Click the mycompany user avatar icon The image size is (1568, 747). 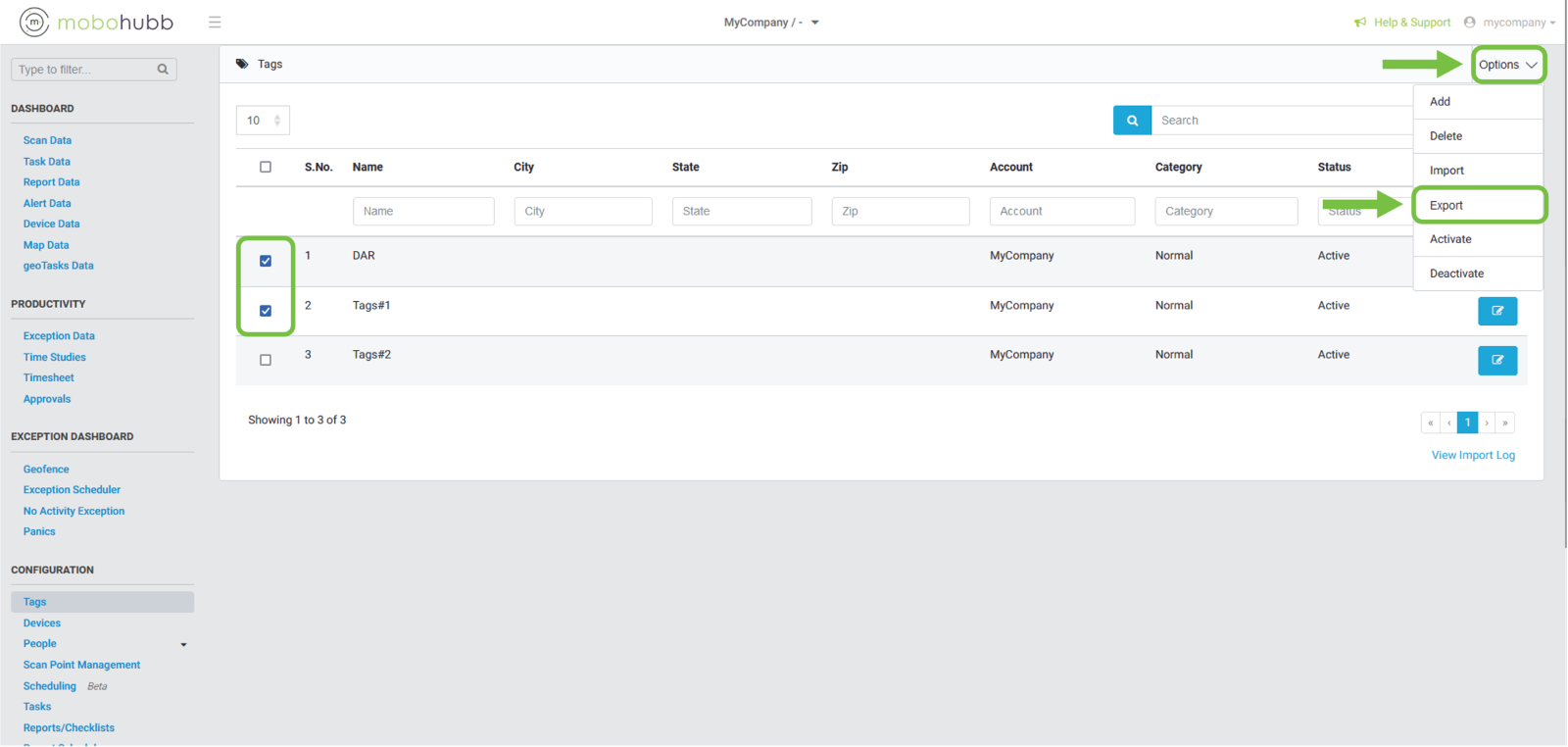click(x=1469, y=23)
